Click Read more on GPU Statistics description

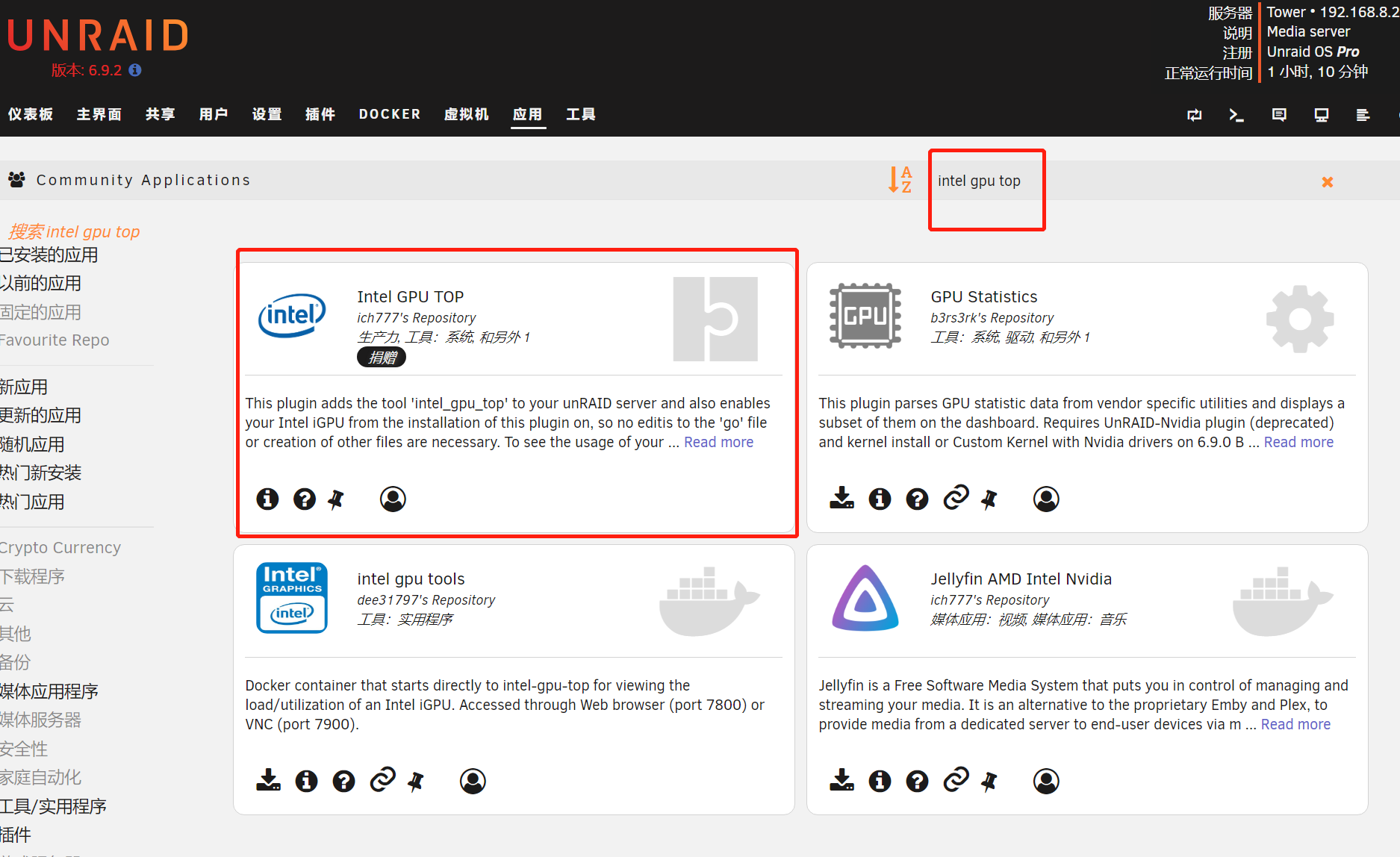click(1298, 442)
